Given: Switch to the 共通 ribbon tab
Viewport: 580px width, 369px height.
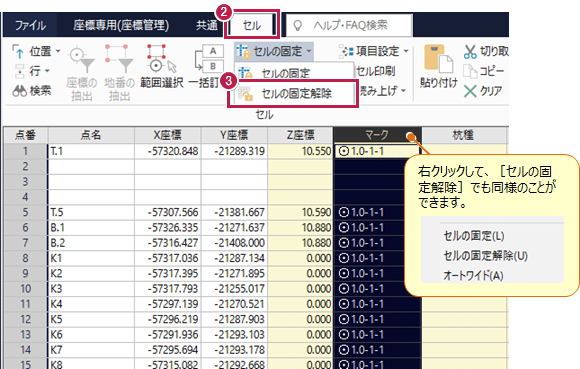Looking at the screenshot, I should coord(206,25).
